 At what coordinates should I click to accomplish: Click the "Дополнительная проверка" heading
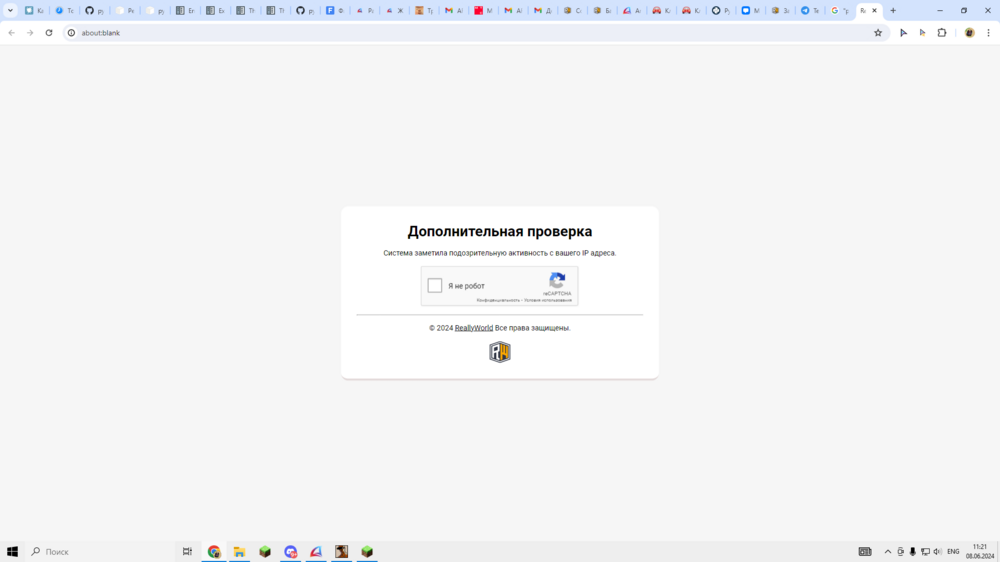click(500, 232)
